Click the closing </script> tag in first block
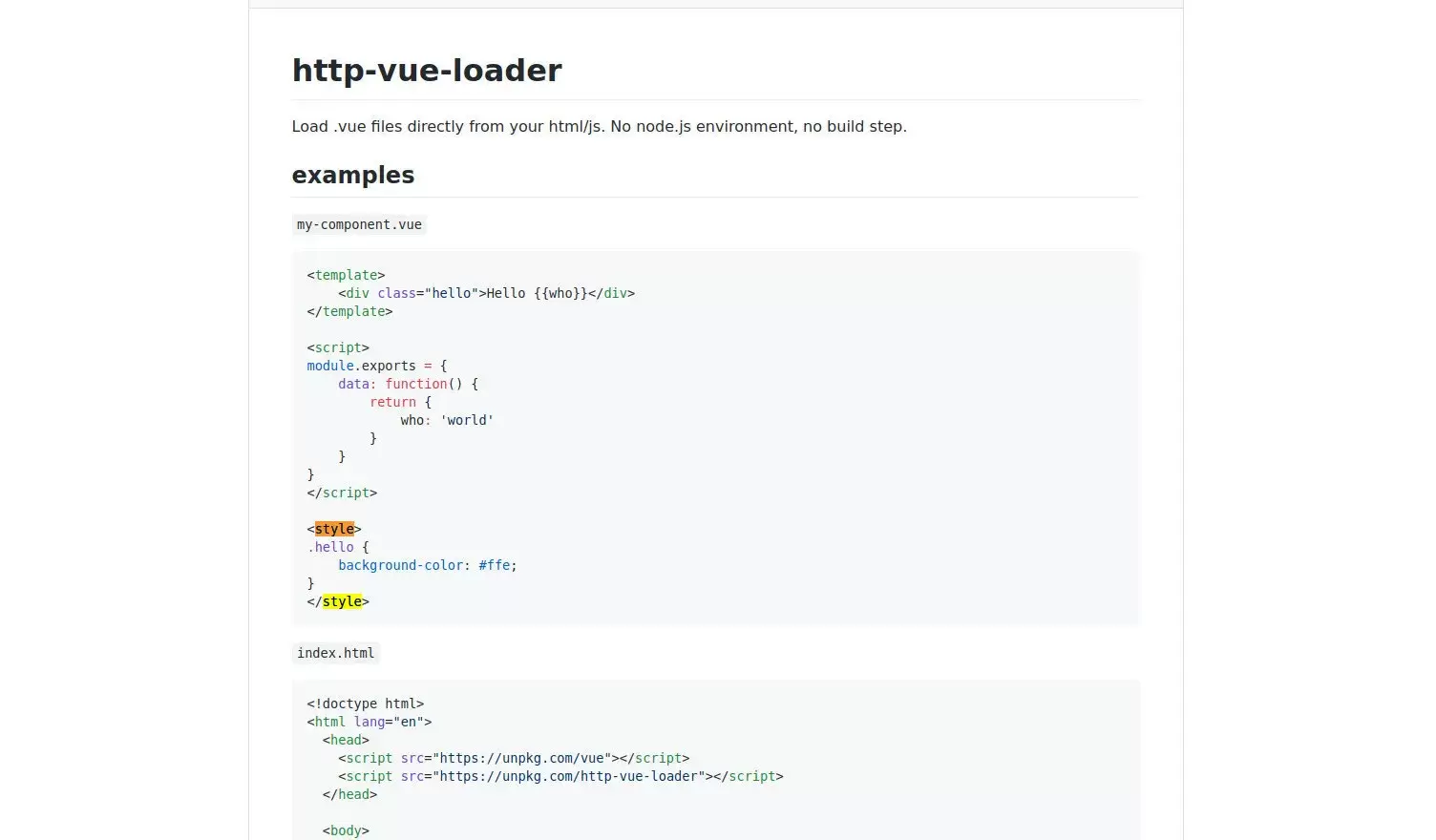 tap(343, 493)
